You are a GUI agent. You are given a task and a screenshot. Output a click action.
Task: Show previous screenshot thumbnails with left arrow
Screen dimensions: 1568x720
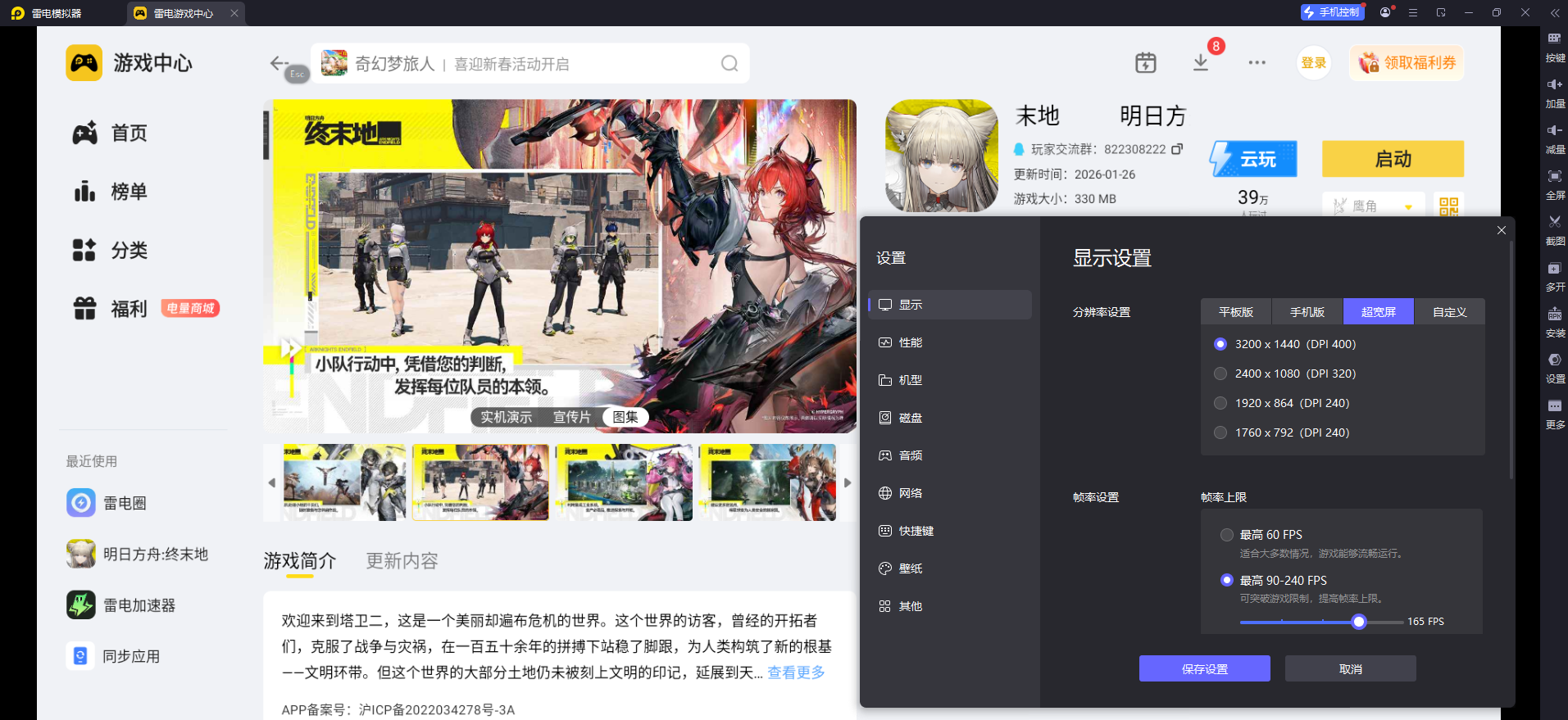(271, 482)
